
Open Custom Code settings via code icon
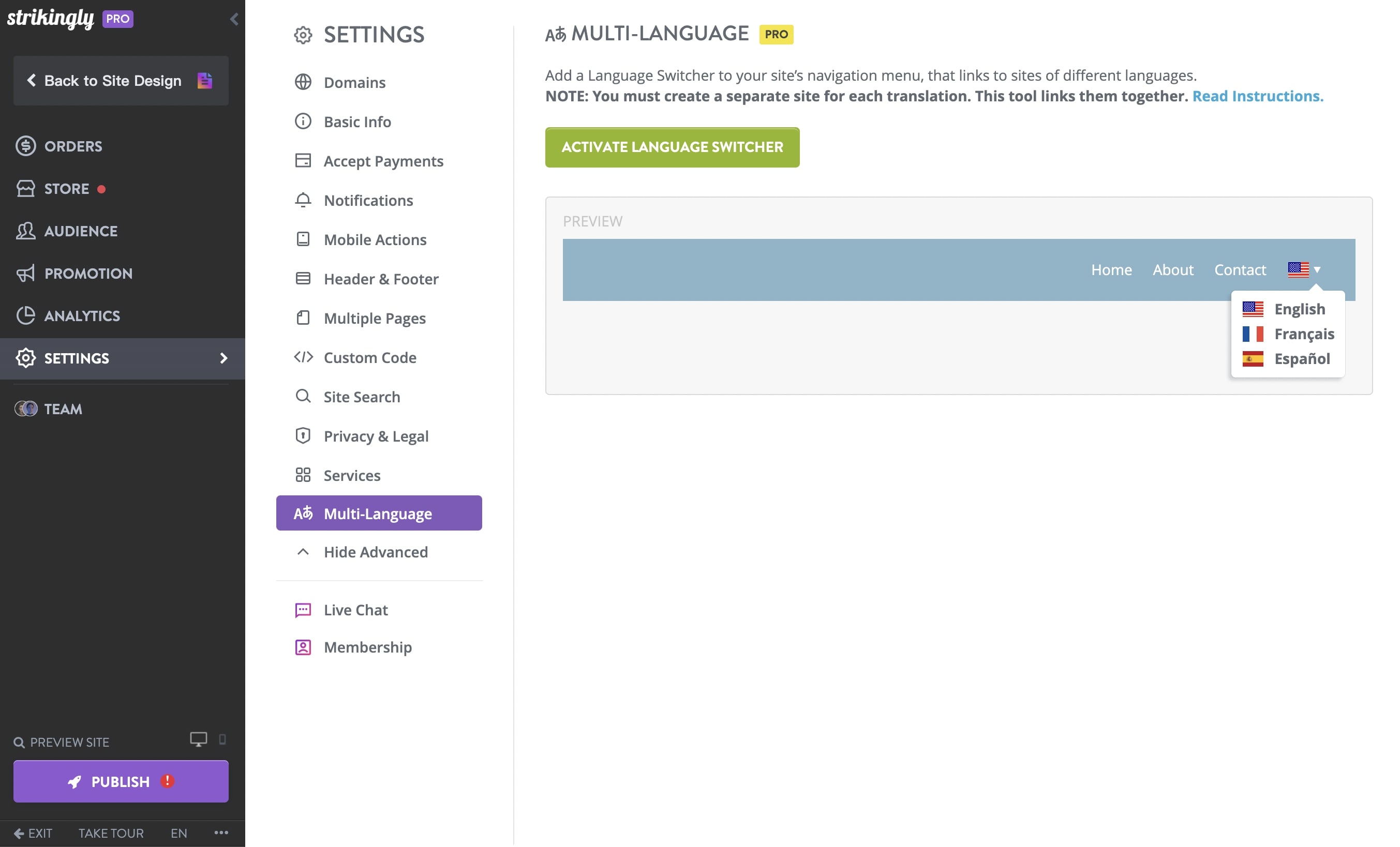coord(303,357)
